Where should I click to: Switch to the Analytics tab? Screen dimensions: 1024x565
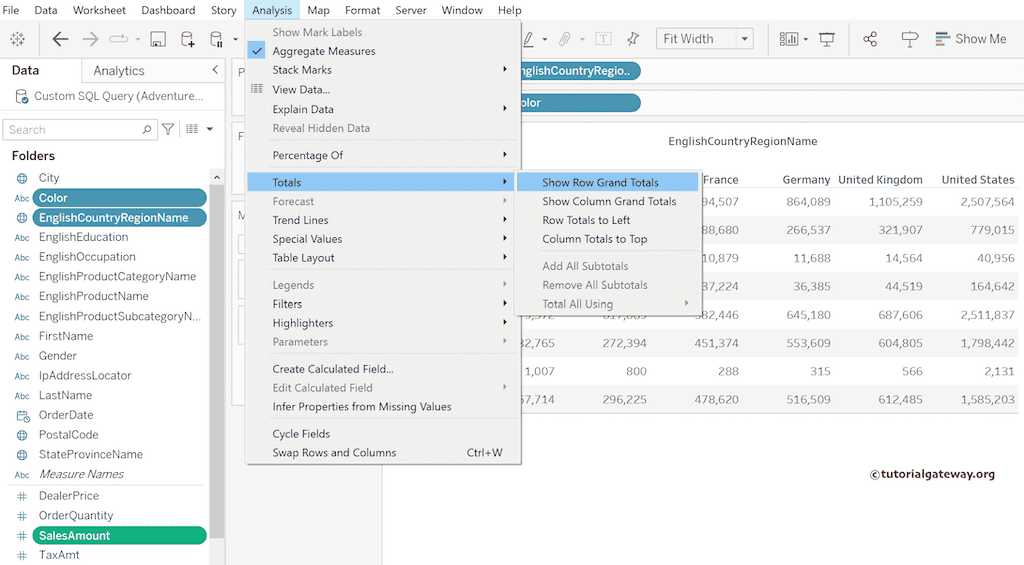tap(119, 71)
